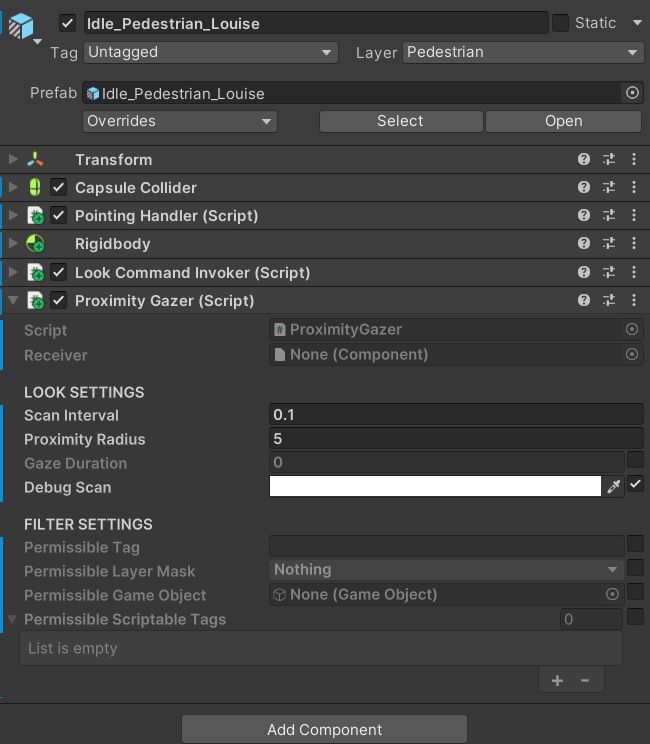The image size is (650, 744).
Task: Disable Proximity Gazer script checkbox
Action: 58,300
